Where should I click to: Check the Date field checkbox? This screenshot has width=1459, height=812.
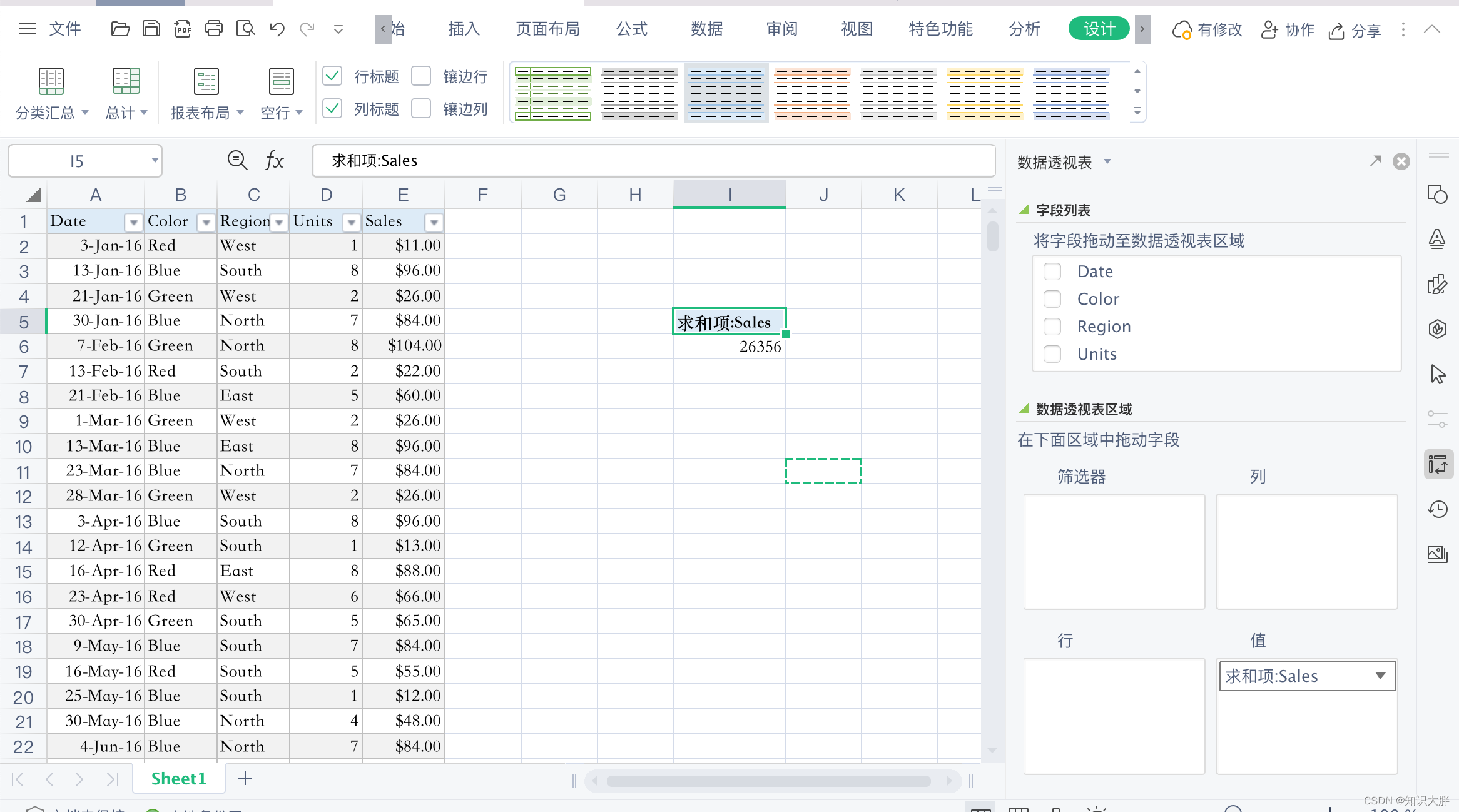pos(1052,272)
